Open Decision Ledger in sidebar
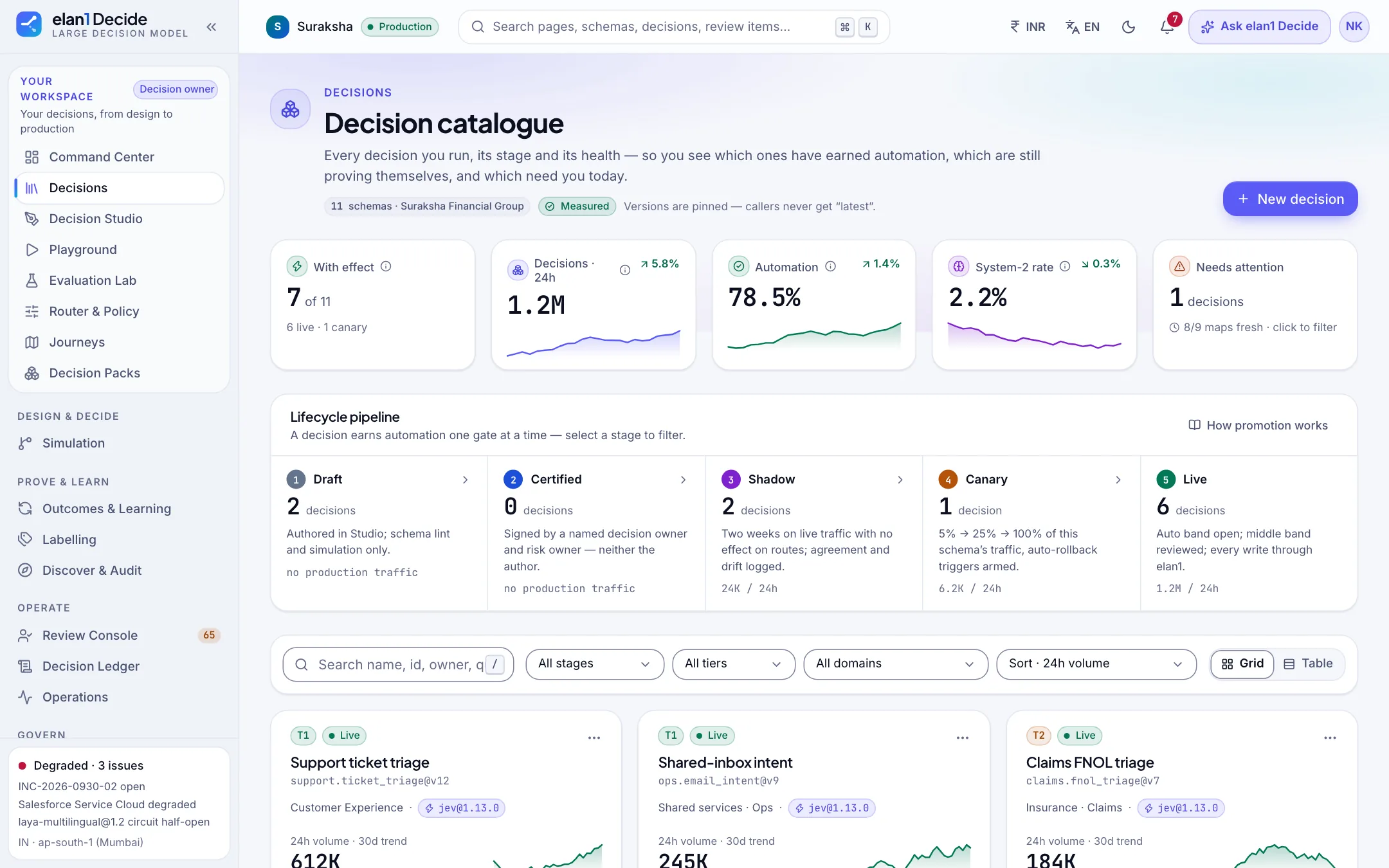 120,666
